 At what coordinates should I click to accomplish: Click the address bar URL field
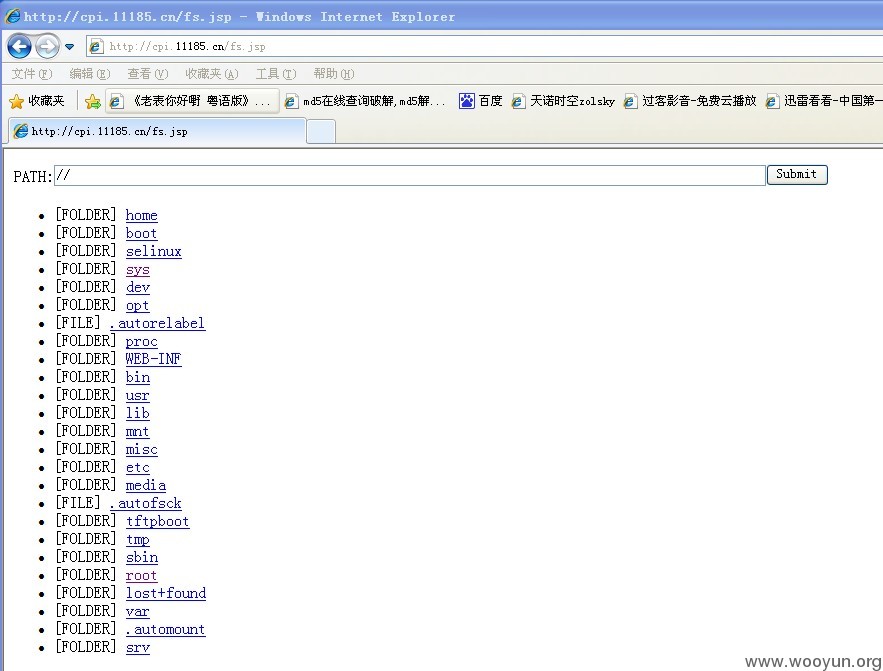click(x=484, y=46)
